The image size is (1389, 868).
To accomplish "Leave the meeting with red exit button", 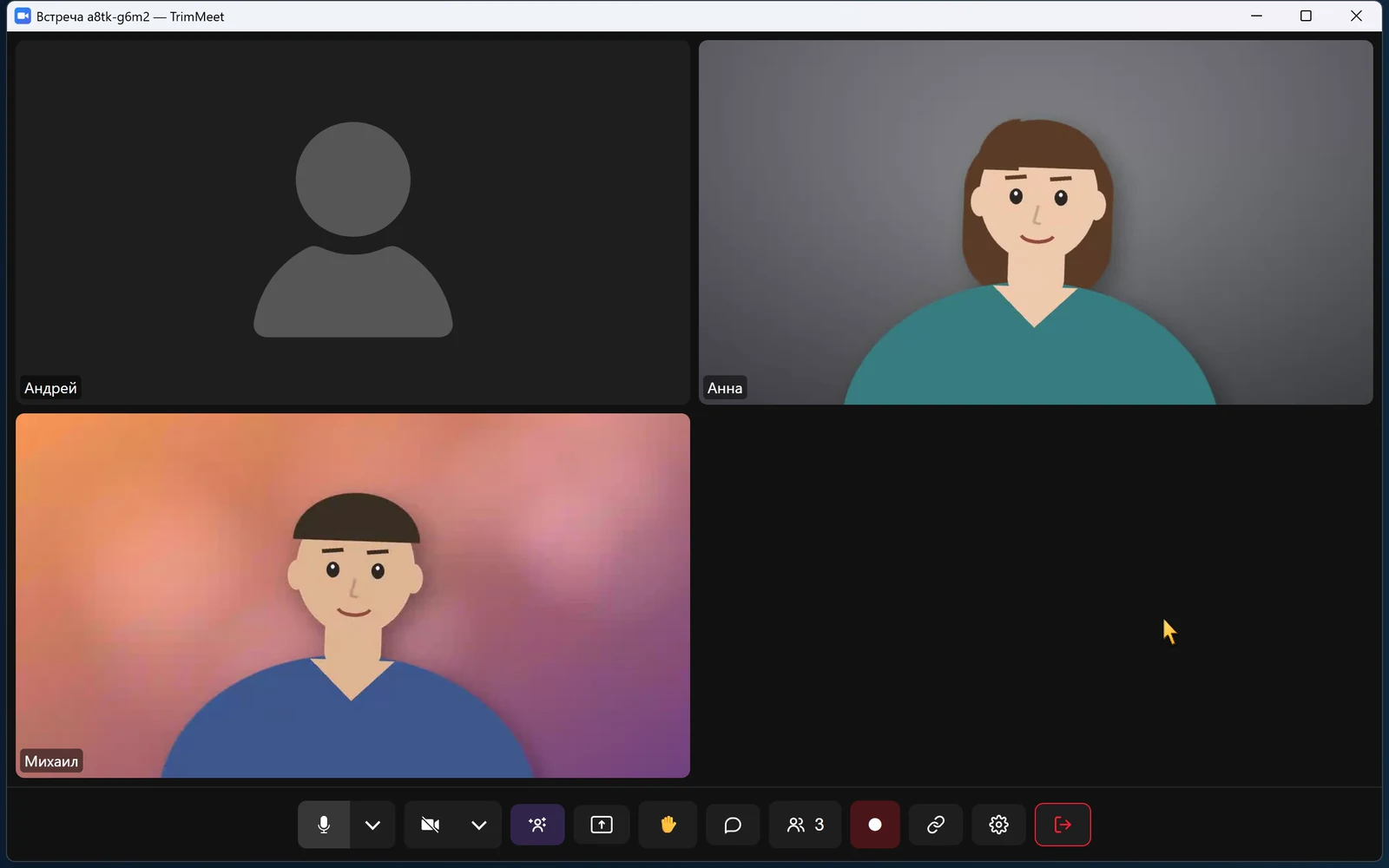I will point(1063,825).
